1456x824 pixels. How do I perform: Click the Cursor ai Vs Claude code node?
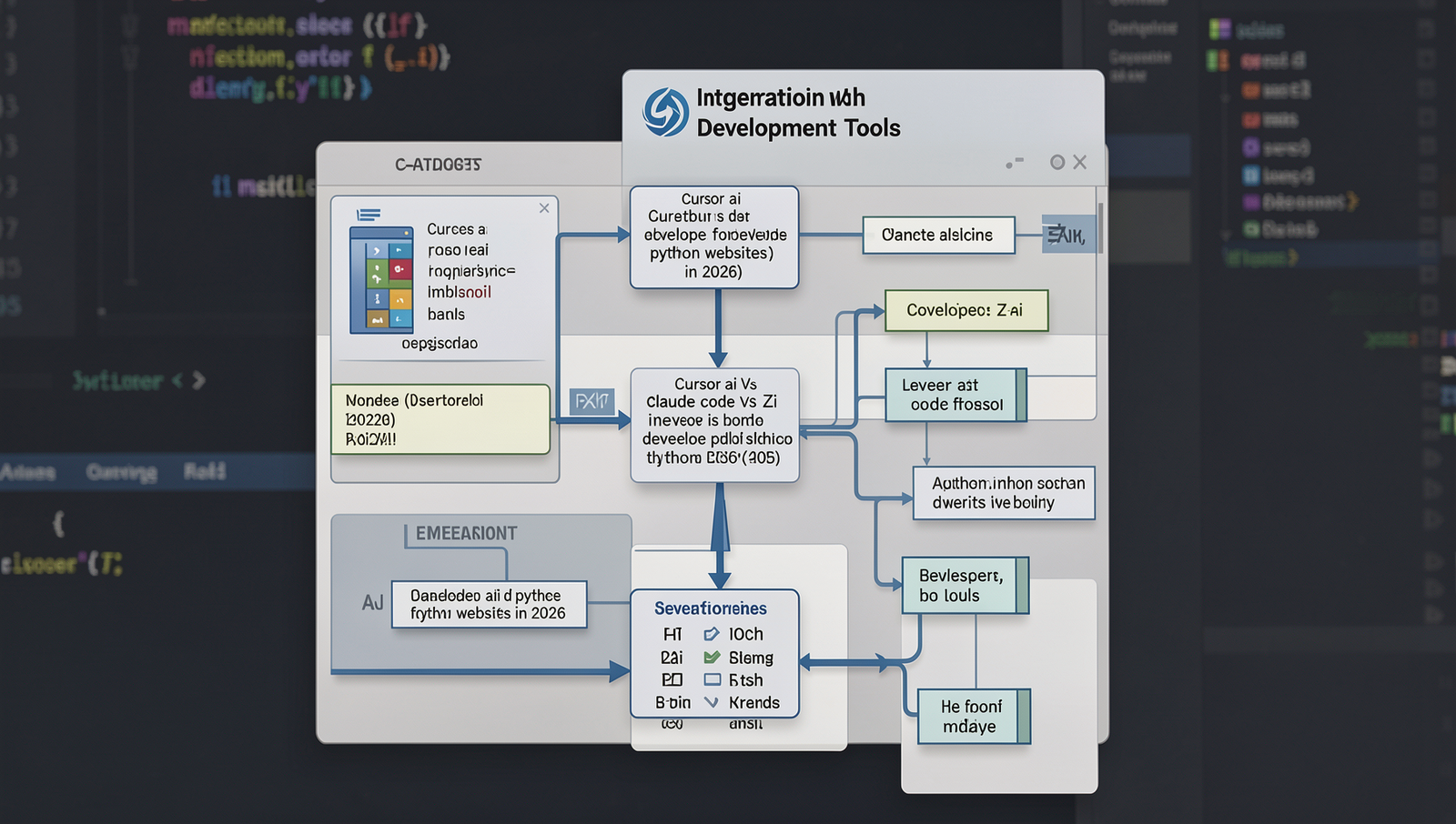(x=715, y=425)
